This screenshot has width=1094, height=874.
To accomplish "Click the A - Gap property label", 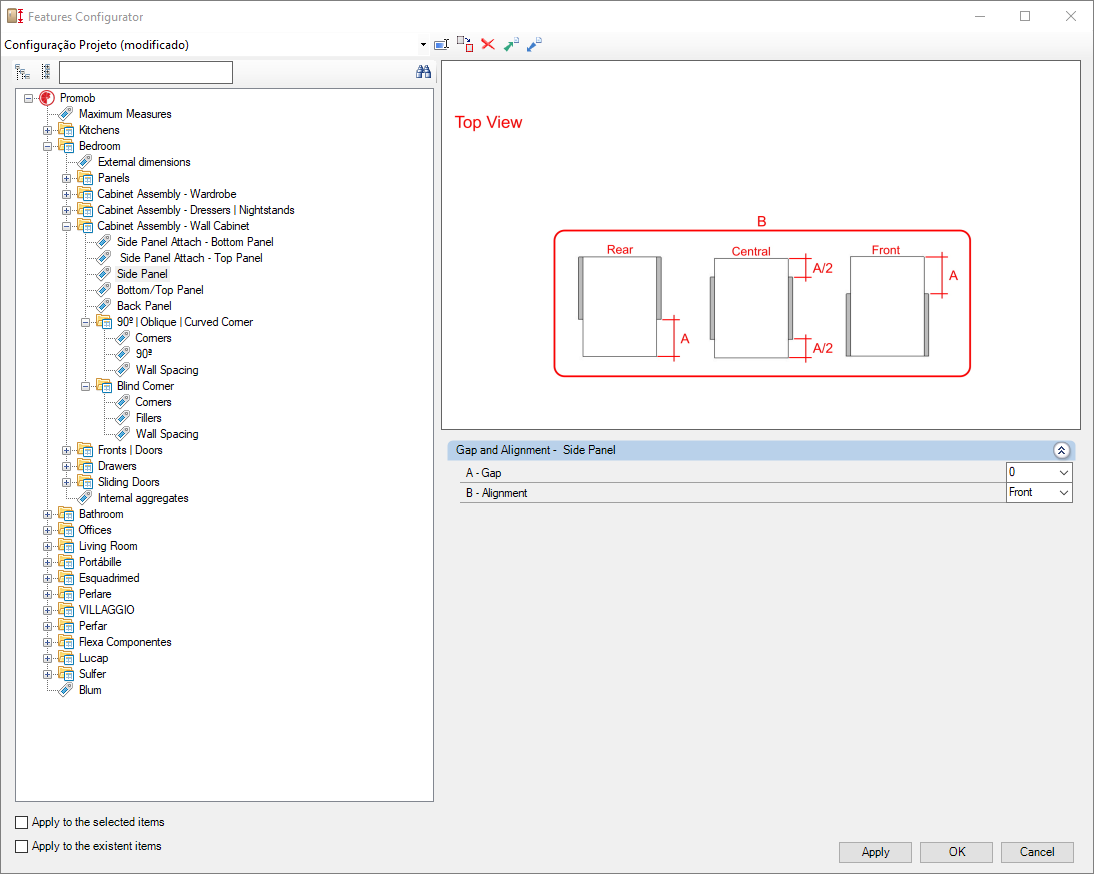I will (x=484, y=473).
